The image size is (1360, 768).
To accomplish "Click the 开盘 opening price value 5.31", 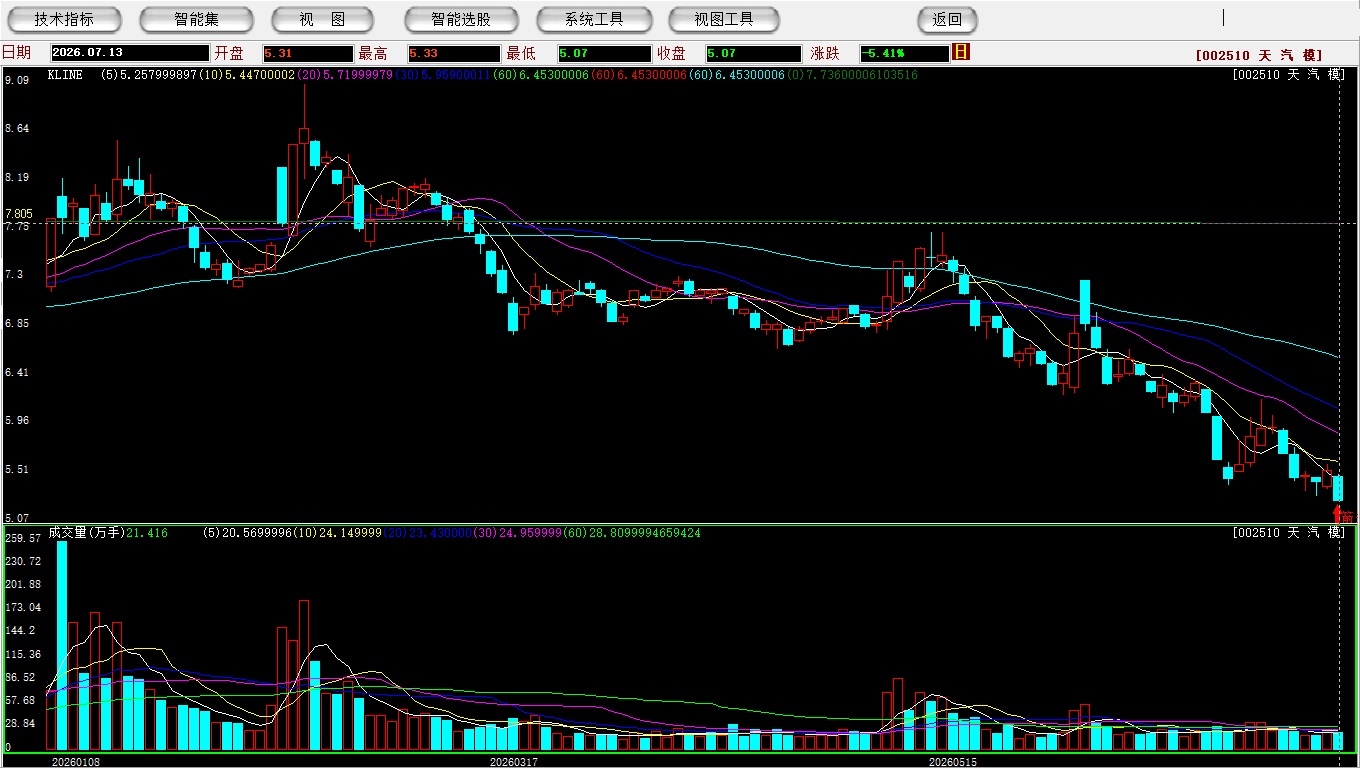I will pos(308,54).
